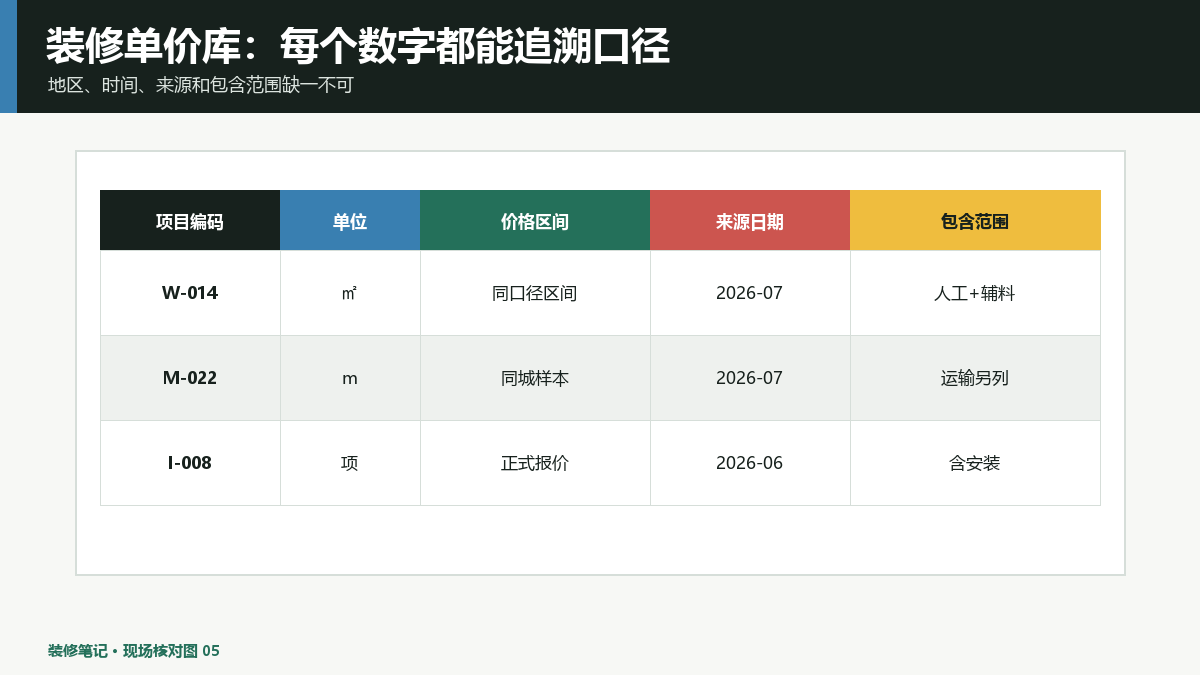Click the 包含范围 column header
The height and width of the screenshot is (675, 1200).
pyautogui.click(x=975, y=220)
